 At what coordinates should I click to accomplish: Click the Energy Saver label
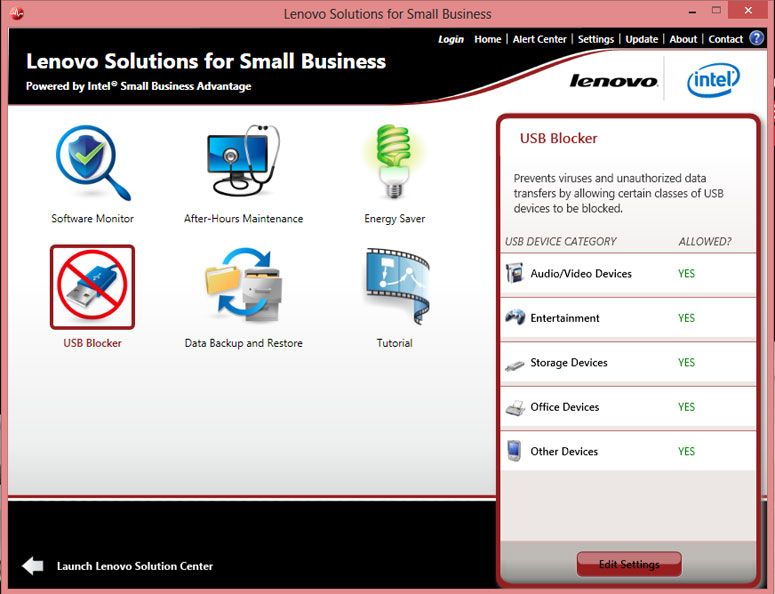click(x=394, y=218)
